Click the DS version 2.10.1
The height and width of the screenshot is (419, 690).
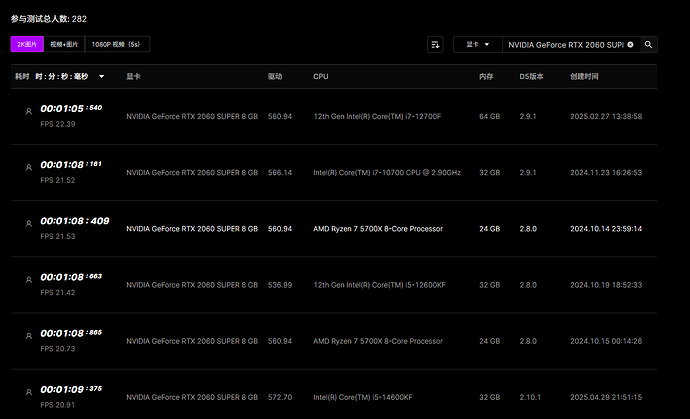(530, 397)
